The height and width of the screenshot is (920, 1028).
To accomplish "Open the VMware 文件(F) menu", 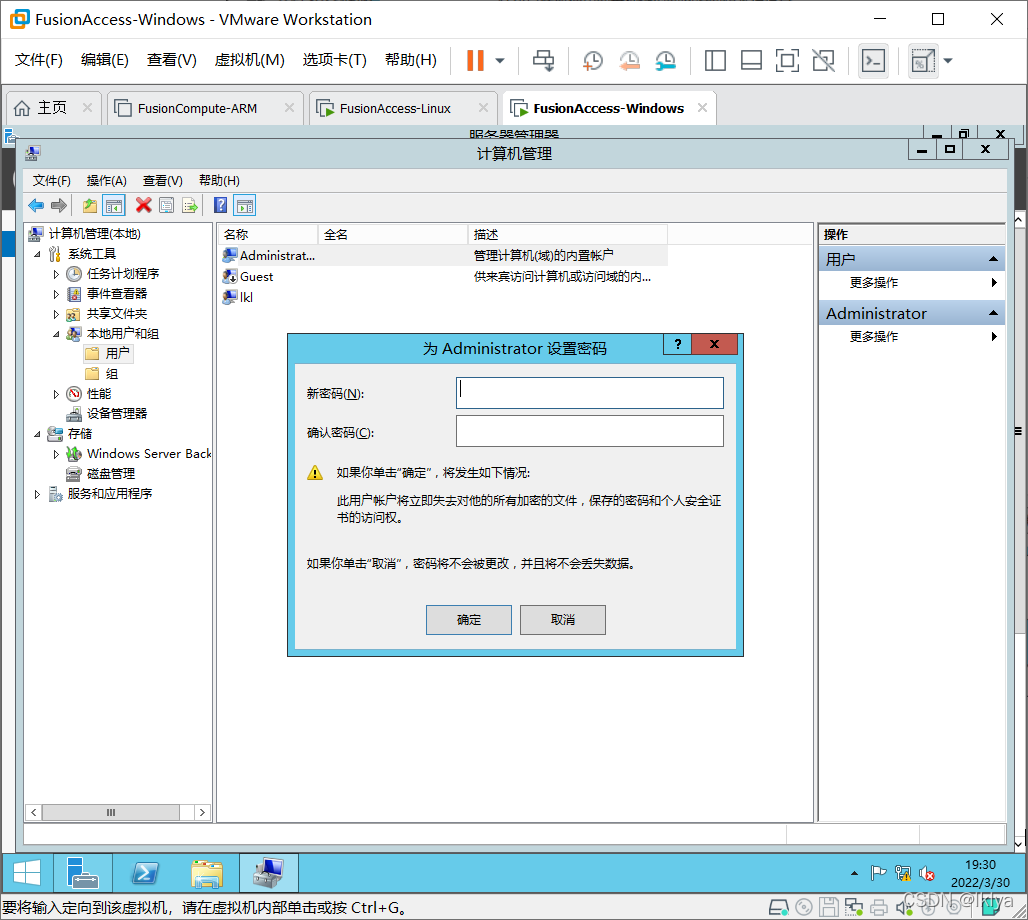I will (39, 60).
